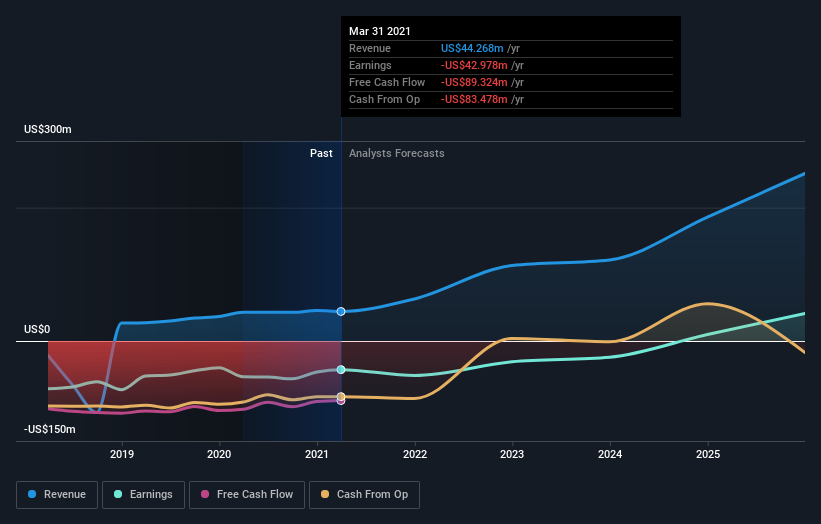Click the US$300m y-axis label
Viewport: 821px width, 524px height.
point(48,129)
